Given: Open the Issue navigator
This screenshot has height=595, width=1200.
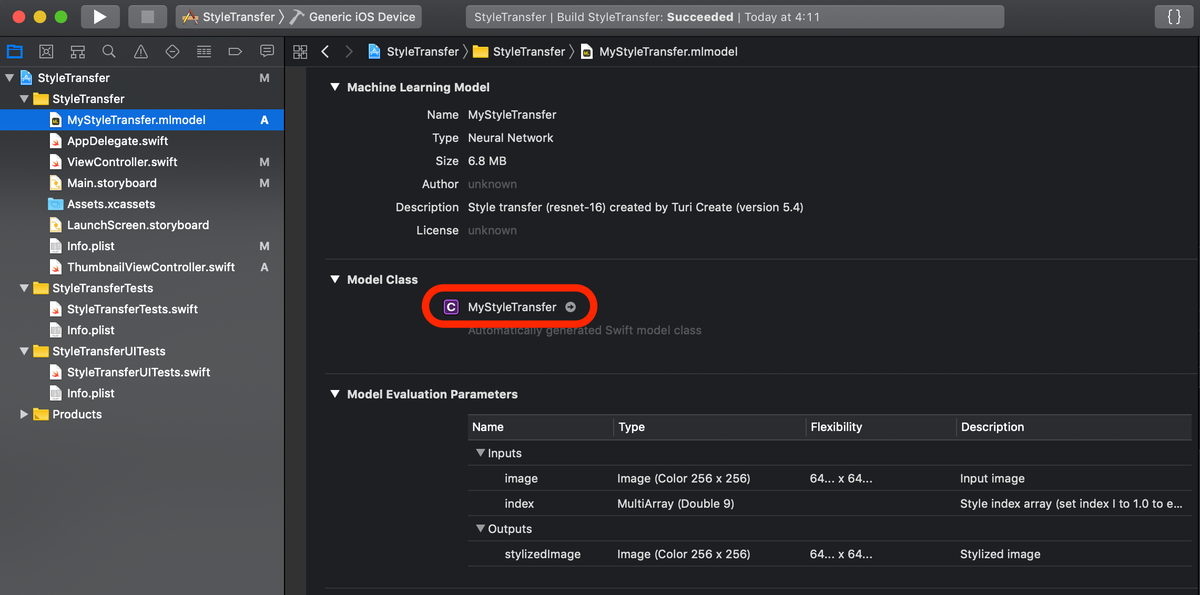Looking at the screenshot, I should point(140,51).
